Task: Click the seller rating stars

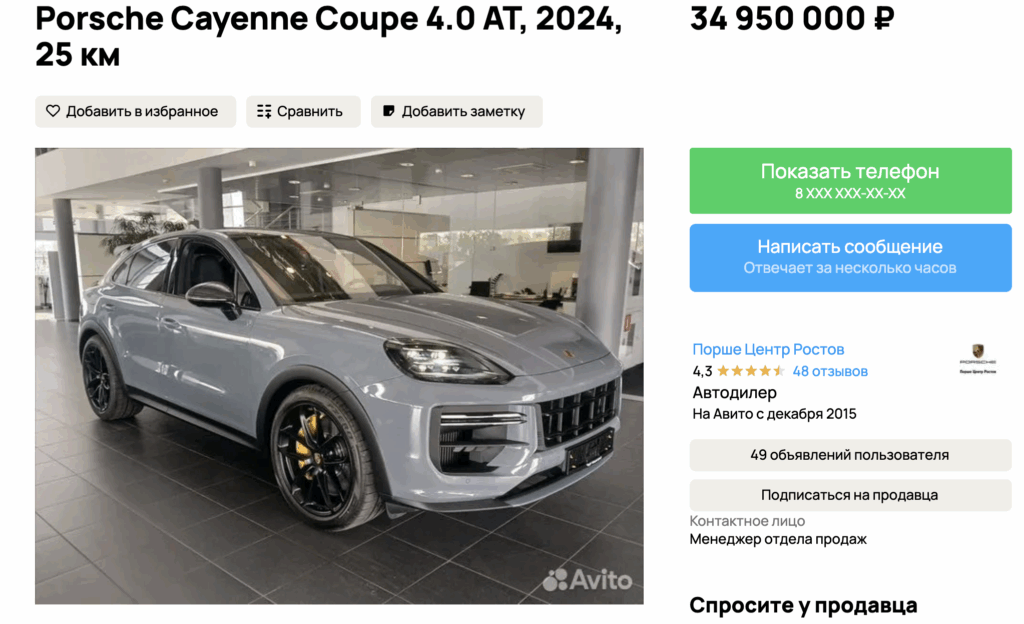Action: [x=750, y=371]
